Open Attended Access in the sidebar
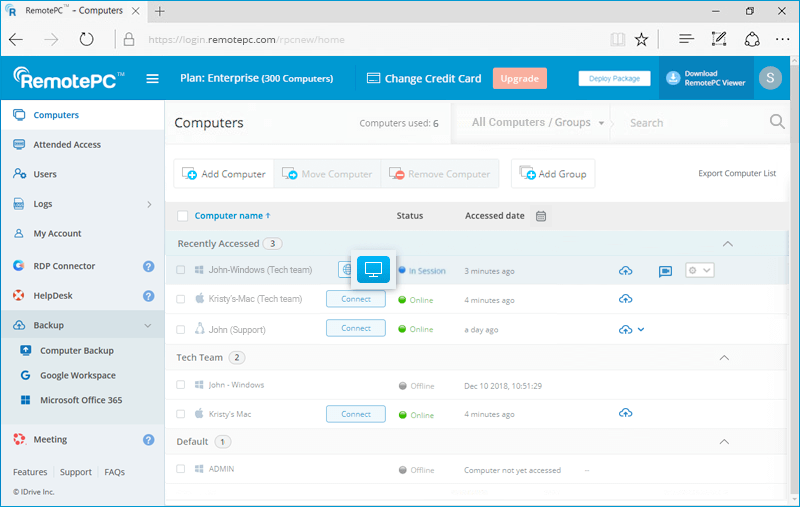 [x=67, y=145]
